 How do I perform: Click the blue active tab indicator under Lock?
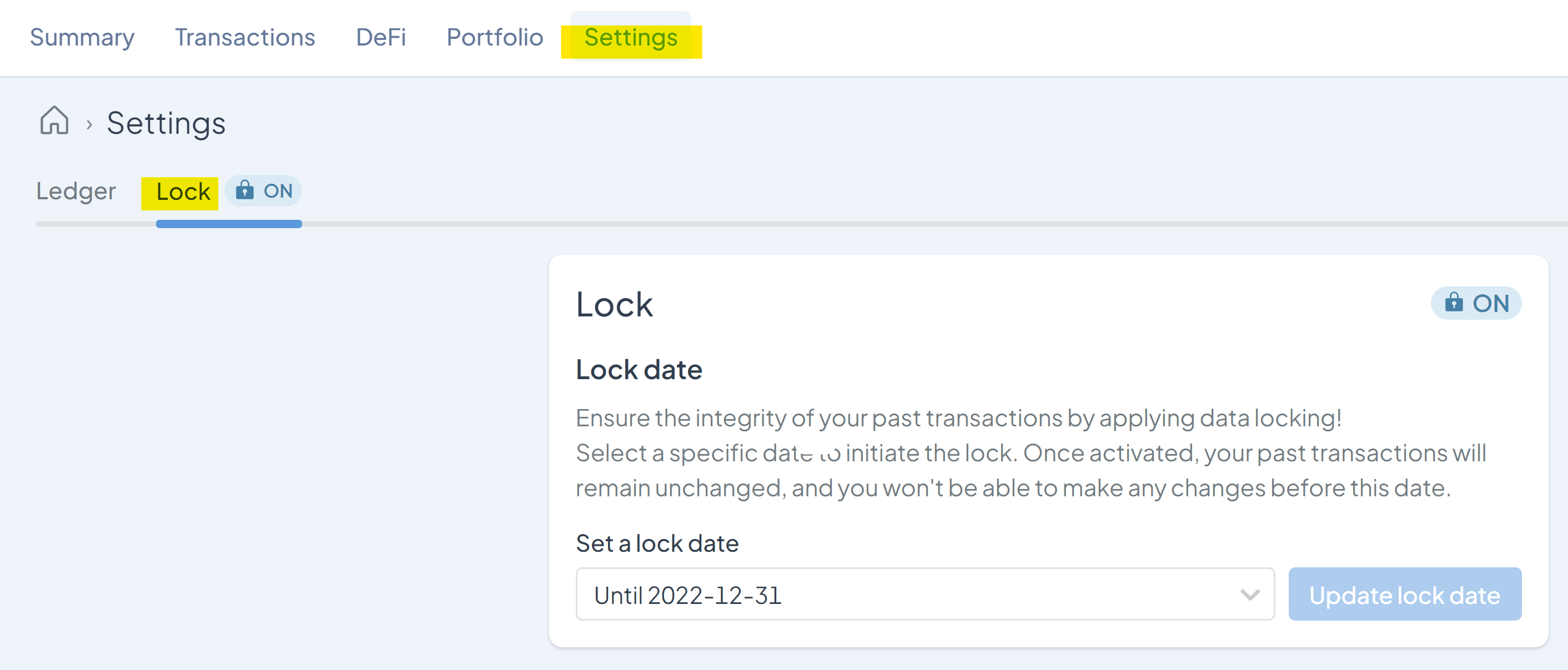click(x=228, y=225)
